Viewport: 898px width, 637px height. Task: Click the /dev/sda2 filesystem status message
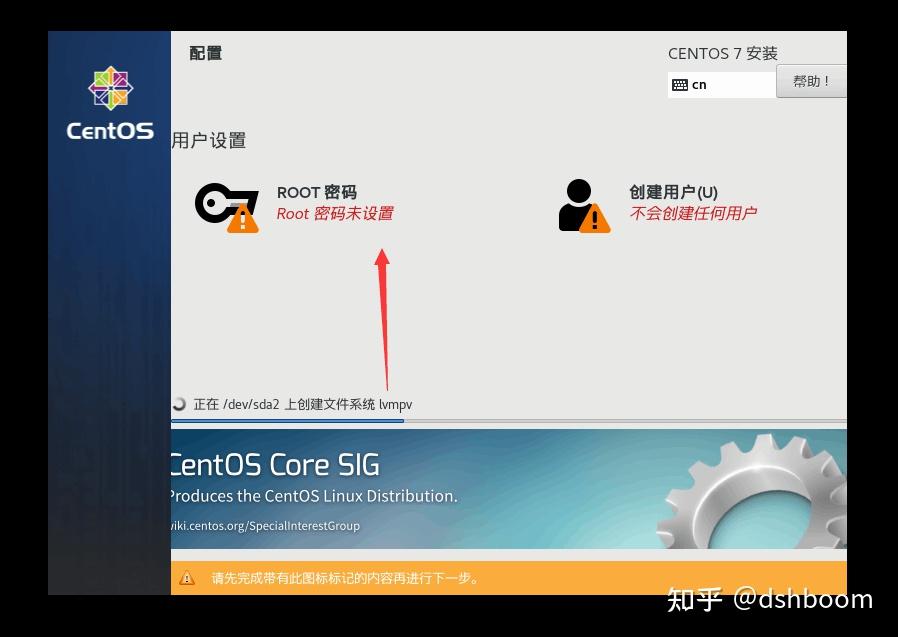[x=300, y=404]
